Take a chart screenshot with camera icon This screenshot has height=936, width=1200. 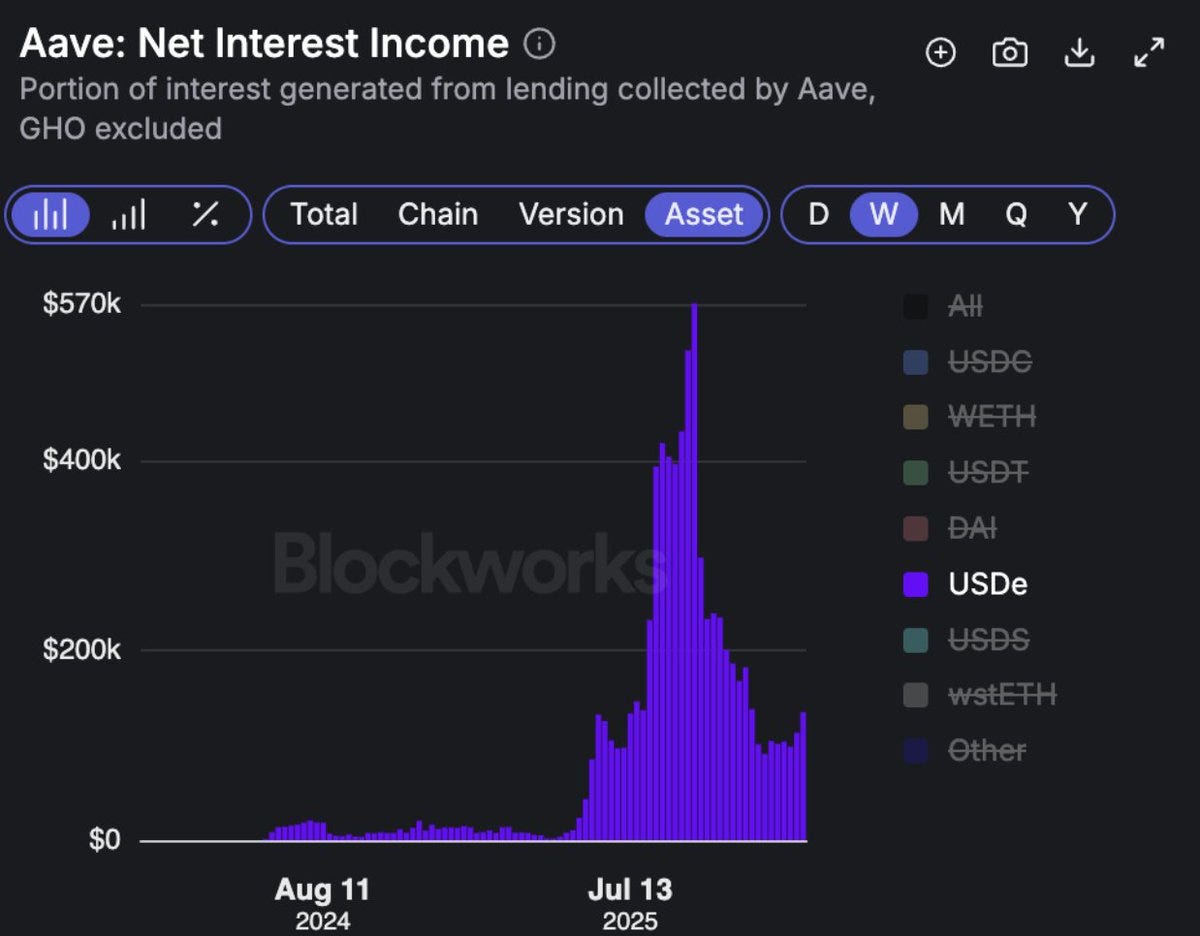[1010, 53]
